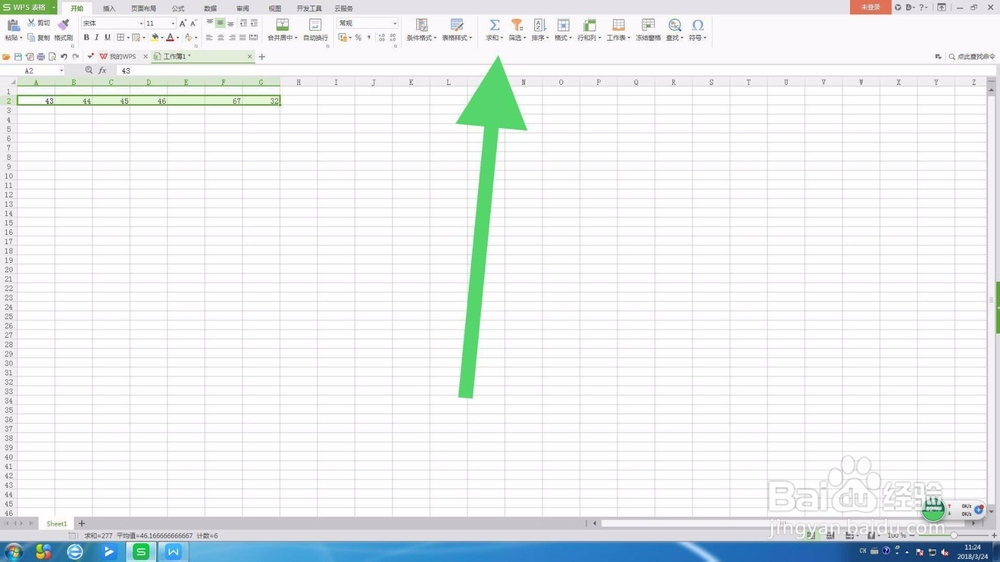Image resolution: width=1000 pixels, height=562 pixels.
Task: Toggle Bold formatting
Action: click(x=86, y=38)
